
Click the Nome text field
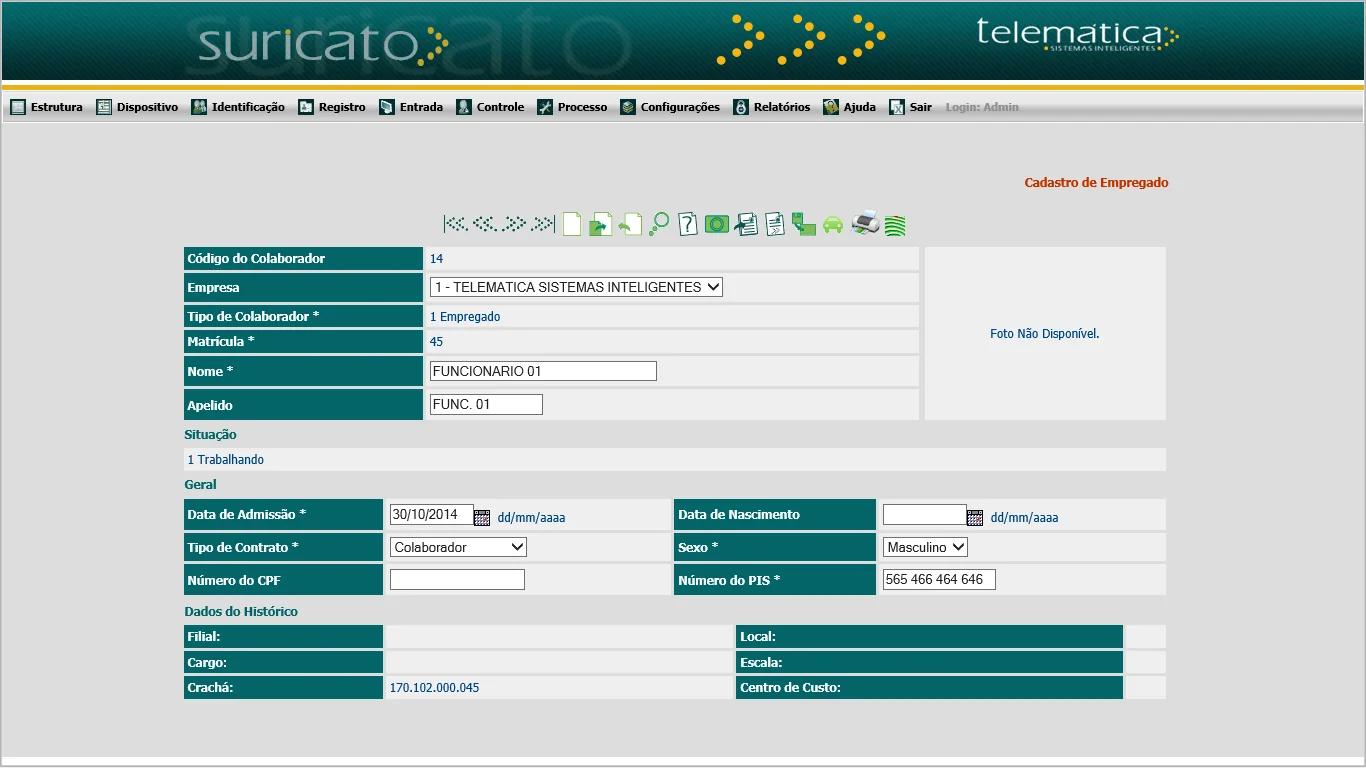point(543,371)
